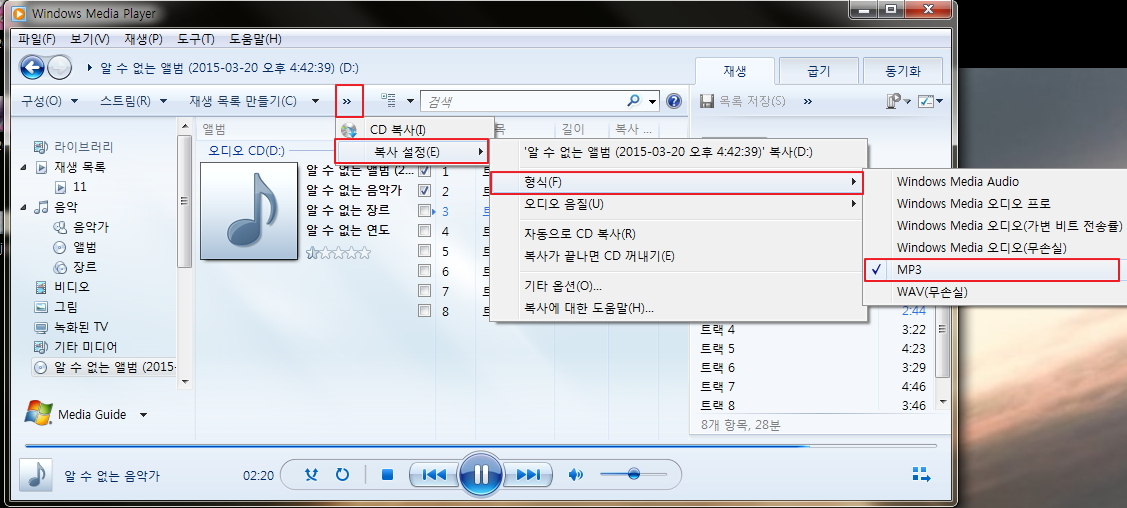Viewport: 1127px width, 508px height.
Task: Switch to the 굽기 tab
Action: click(819, 70)
